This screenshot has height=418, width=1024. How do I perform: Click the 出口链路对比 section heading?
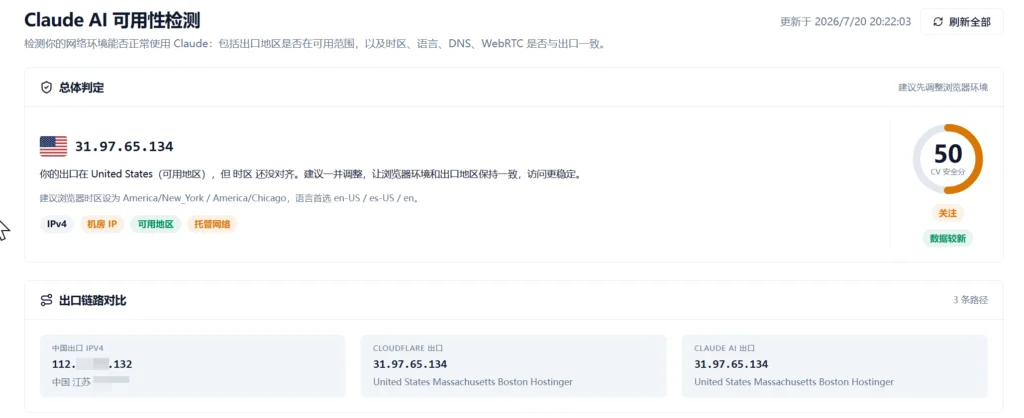(x=93, y=300)
